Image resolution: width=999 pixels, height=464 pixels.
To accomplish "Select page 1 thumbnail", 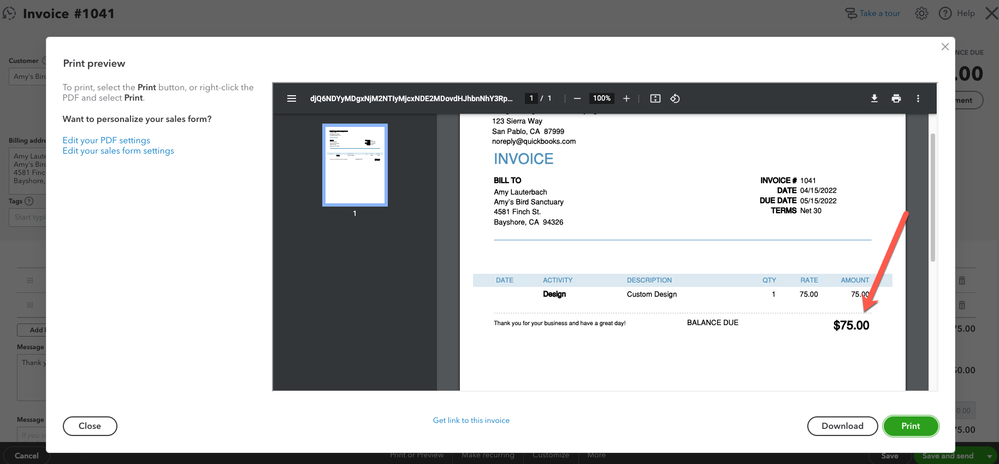I will pos(355,165).
